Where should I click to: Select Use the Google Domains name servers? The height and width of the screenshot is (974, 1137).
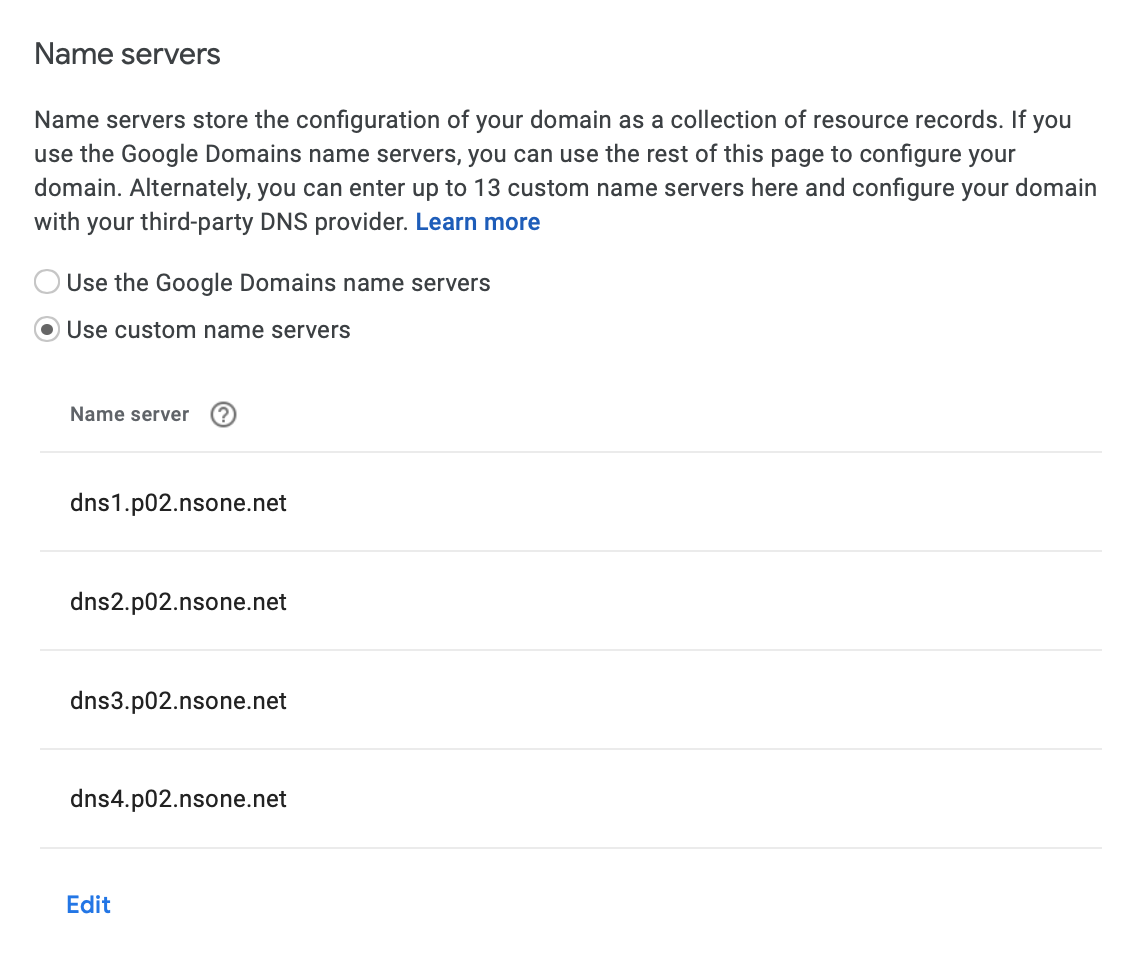tap(47, 282)
